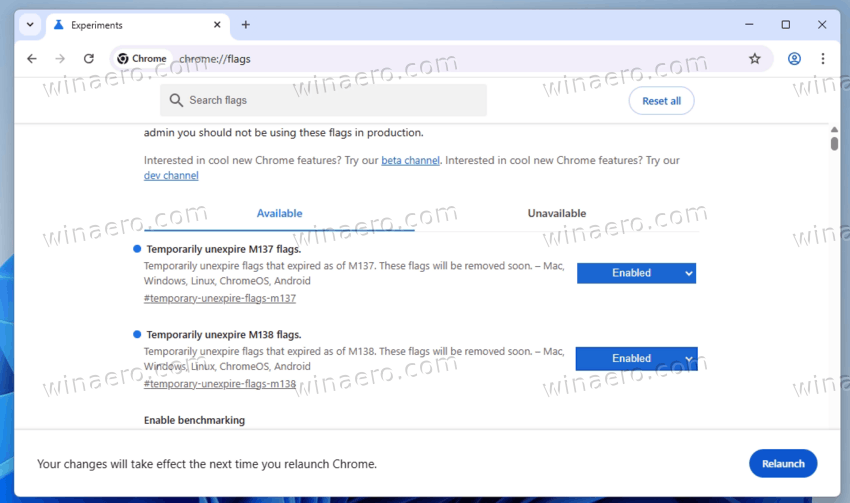
Task: Select the Experiments browser tab
Action: pos(138,25)
